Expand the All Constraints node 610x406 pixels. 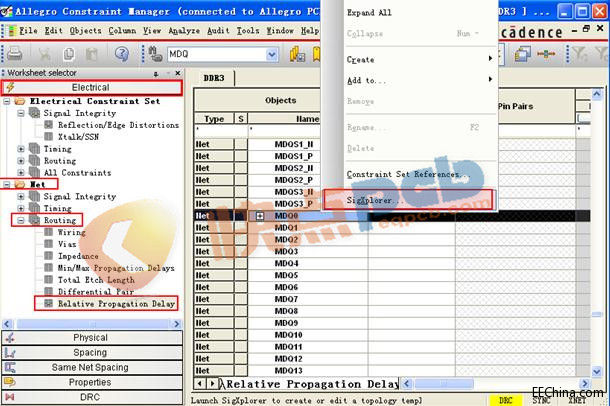point(21,173)
